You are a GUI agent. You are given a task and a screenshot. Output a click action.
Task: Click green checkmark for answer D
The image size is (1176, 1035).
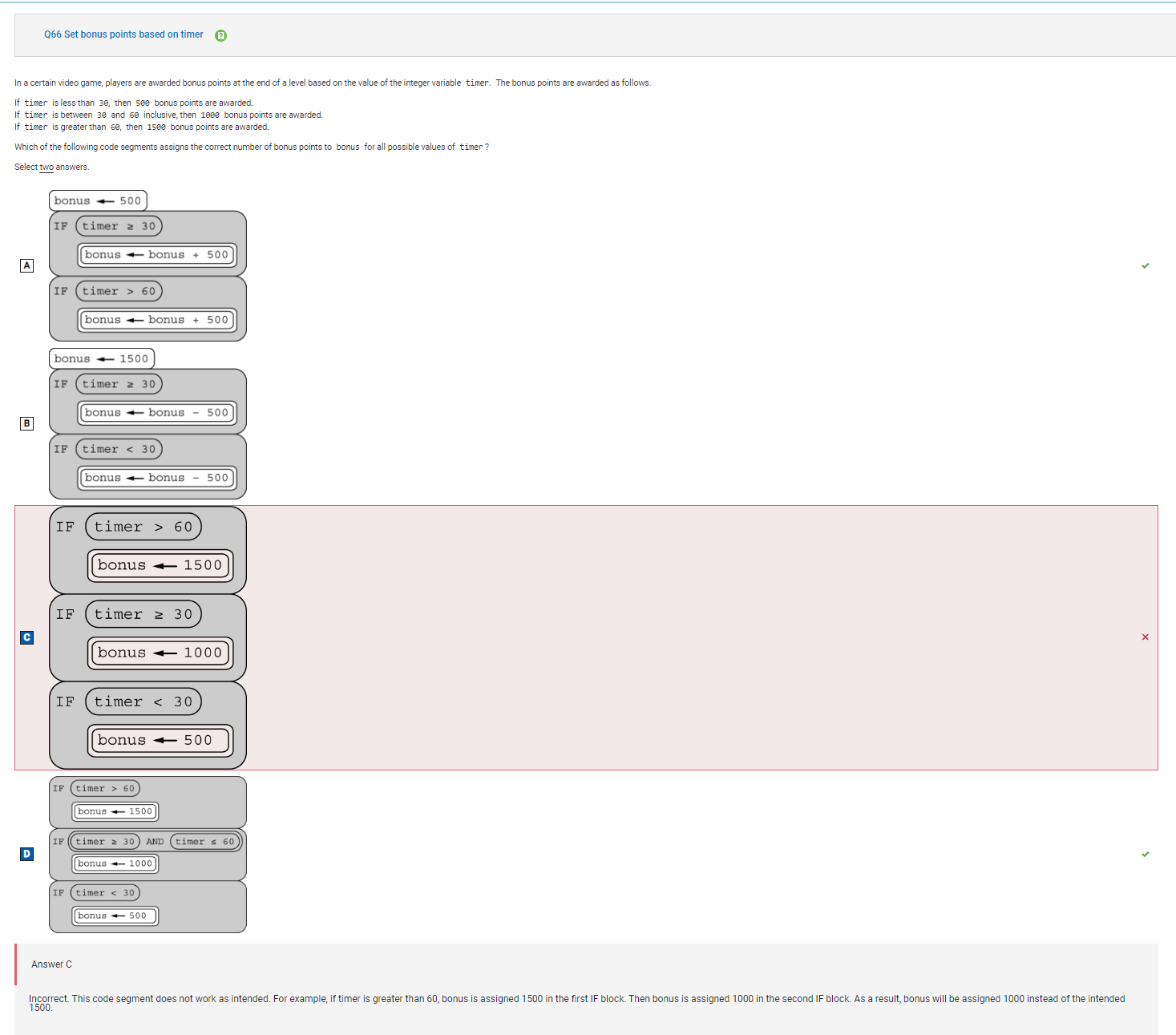[x=1145, y=854]
